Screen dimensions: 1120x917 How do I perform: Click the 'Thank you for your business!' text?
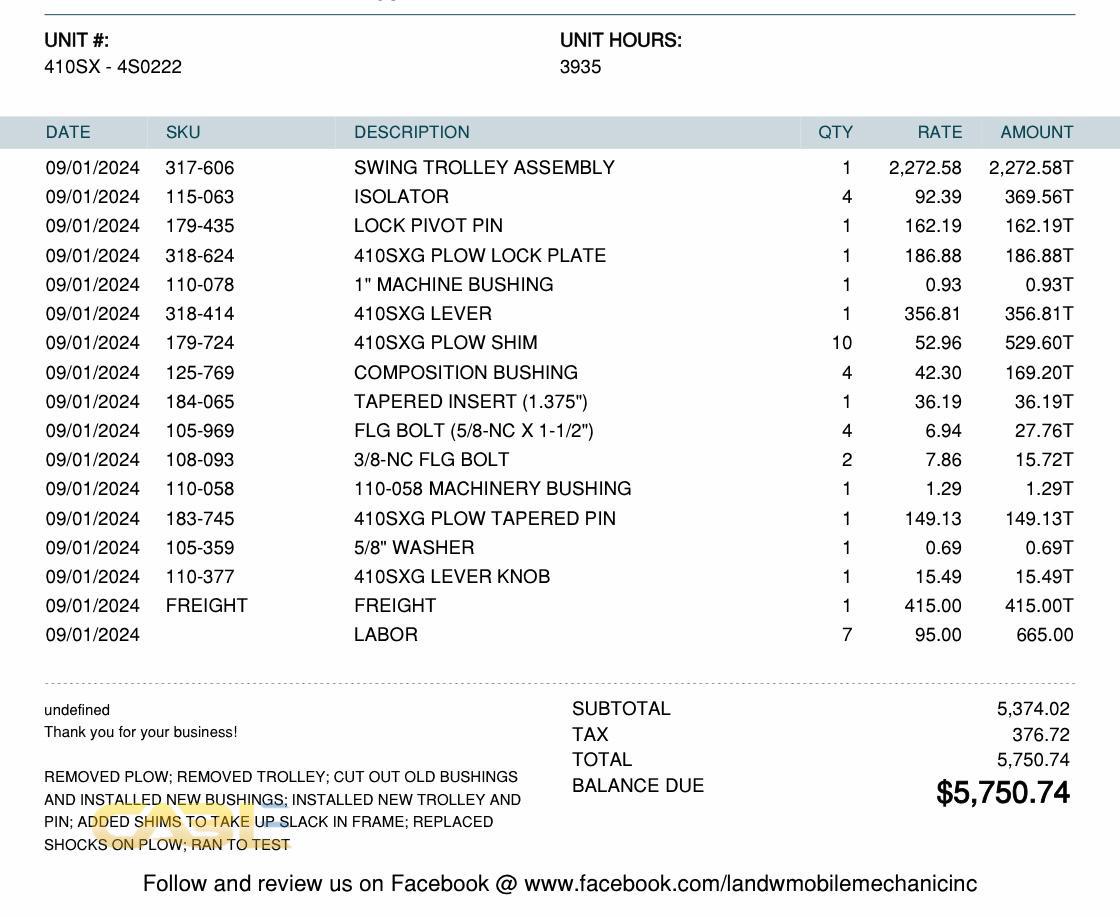[x=141, y=732]
